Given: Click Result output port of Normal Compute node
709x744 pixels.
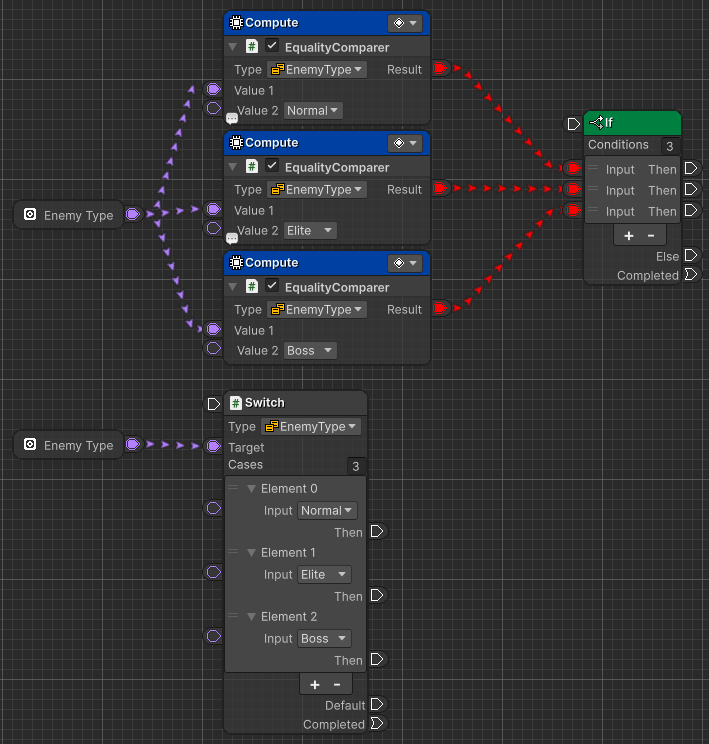Looking at the screenshot, I should [x=440, y=68].
